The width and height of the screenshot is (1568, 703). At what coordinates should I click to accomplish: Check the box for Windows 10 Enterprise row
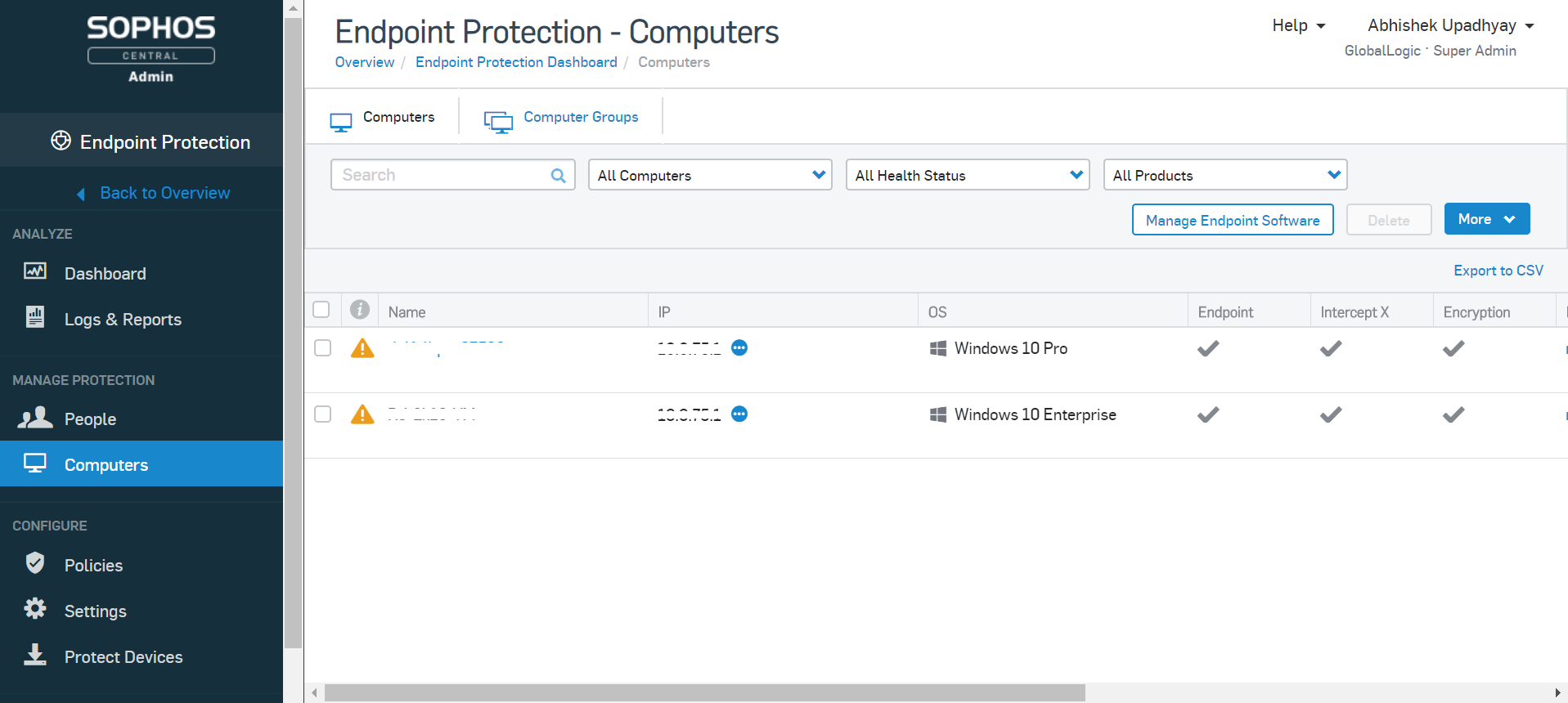coord(323,414)
